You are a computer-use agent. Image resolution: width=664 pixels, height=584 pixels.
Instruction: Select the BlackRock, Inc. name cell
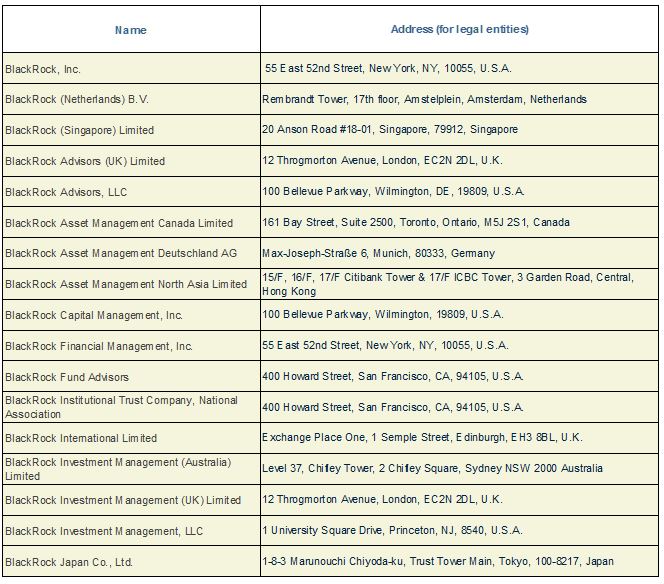tap(131, 69)
